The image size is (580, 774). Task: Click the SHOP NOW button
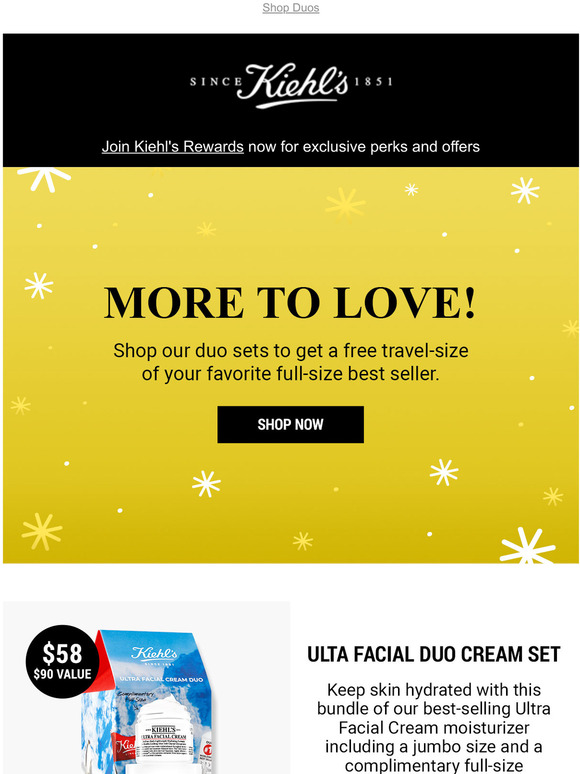point(291,425)
